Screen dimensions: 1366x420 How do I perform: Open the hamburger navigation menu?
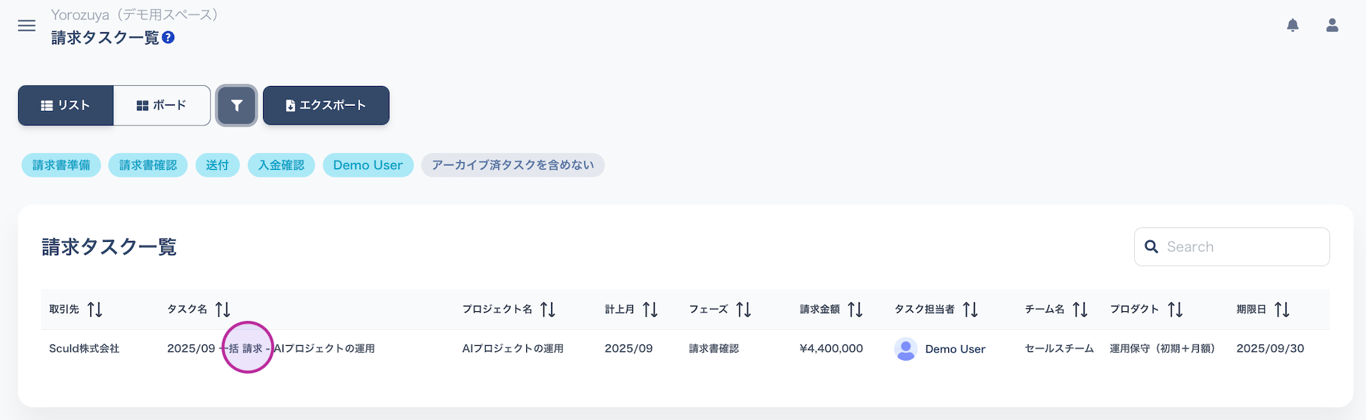(x=27, y=26)
